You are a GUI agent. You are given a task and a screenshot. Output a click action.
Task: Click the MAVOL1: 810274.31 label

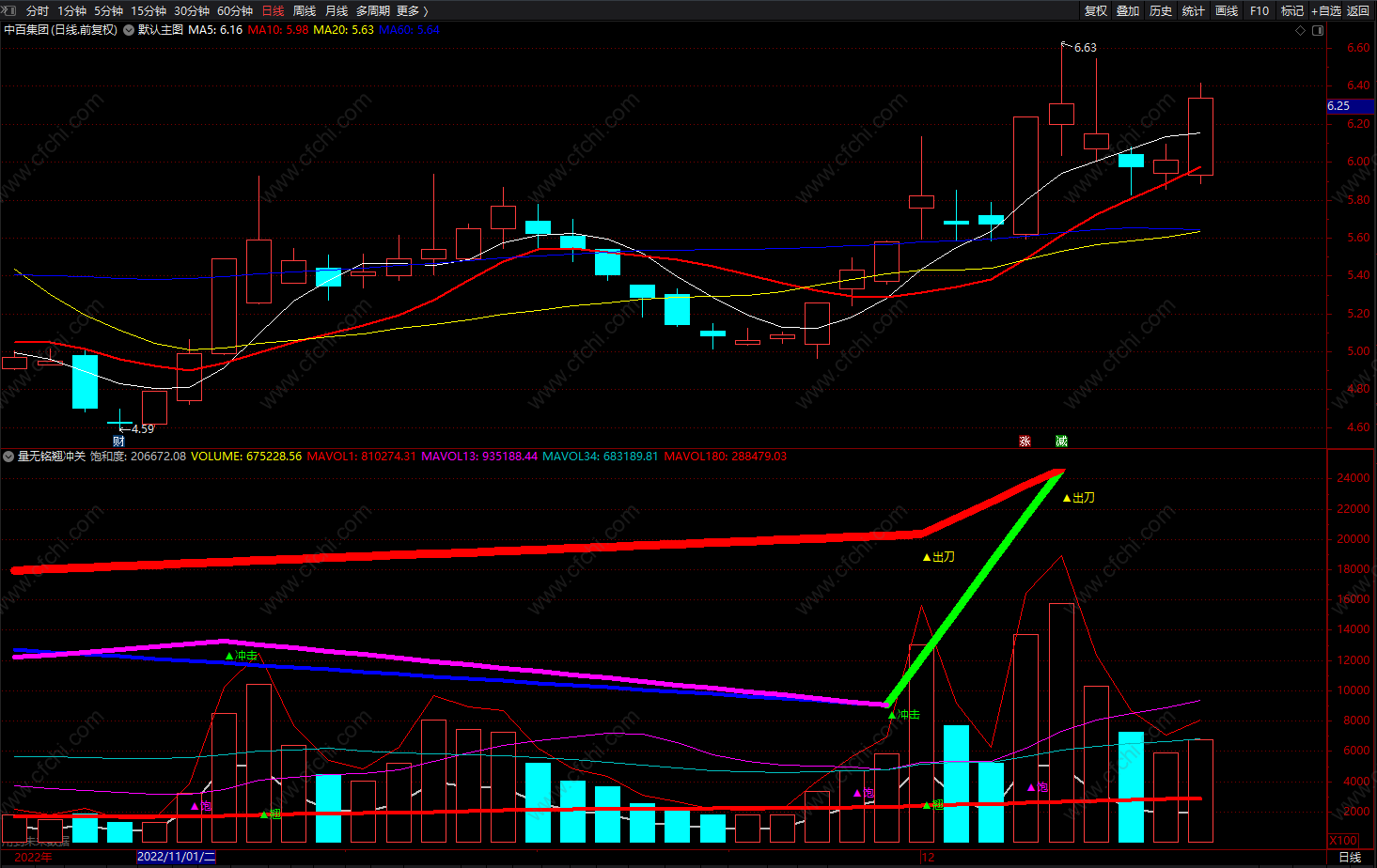(362, 457)
